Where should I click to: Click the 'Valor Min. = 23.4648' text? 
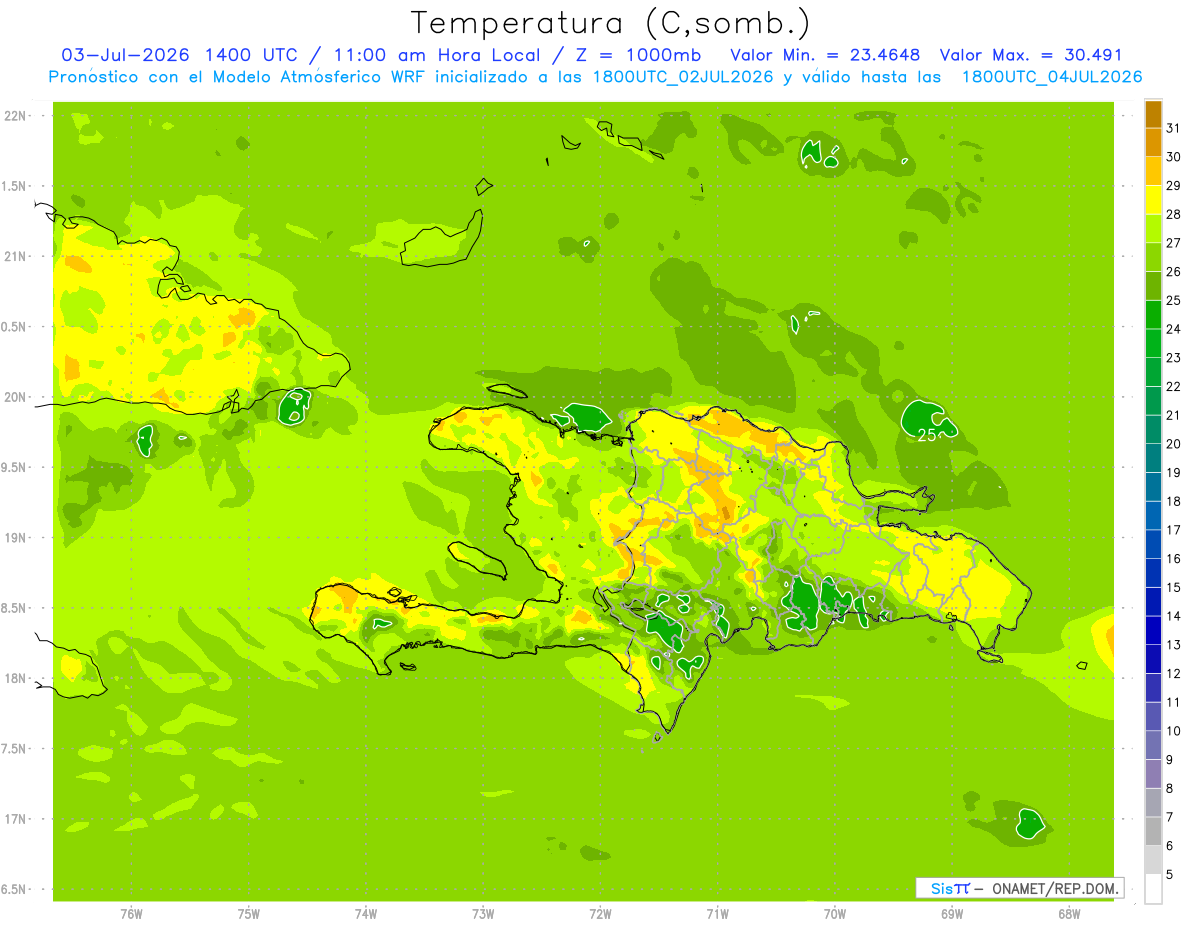pyautogui.click(x=825, y=55)
